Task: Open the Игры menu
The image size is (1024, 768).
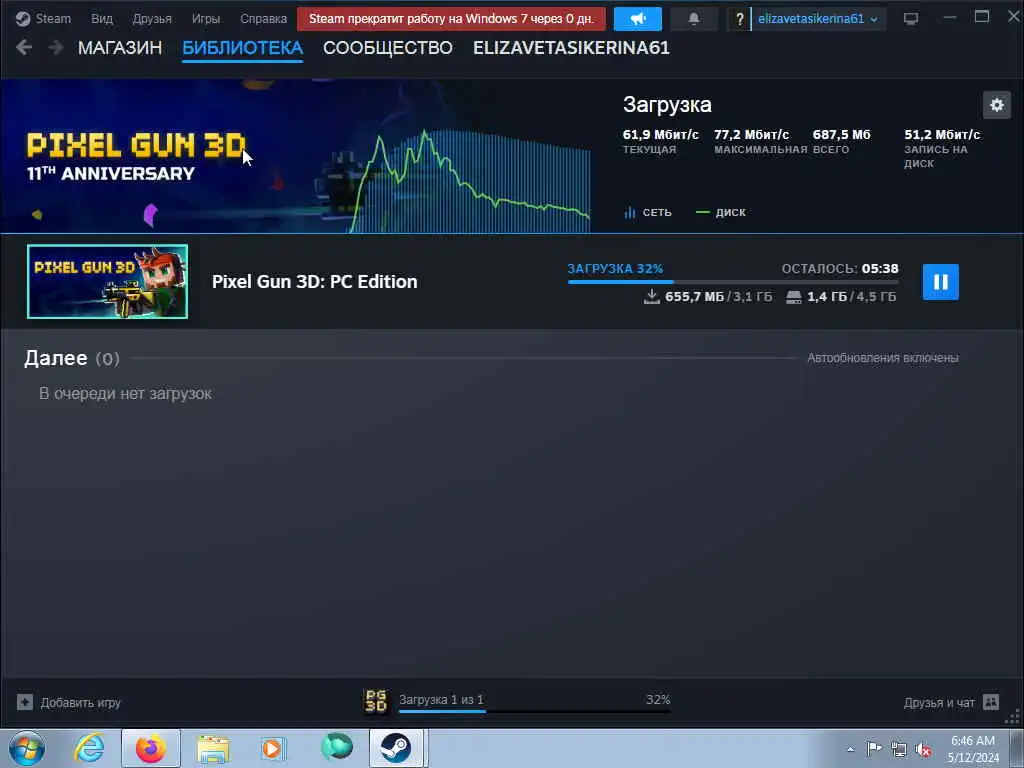Action: 206,18
